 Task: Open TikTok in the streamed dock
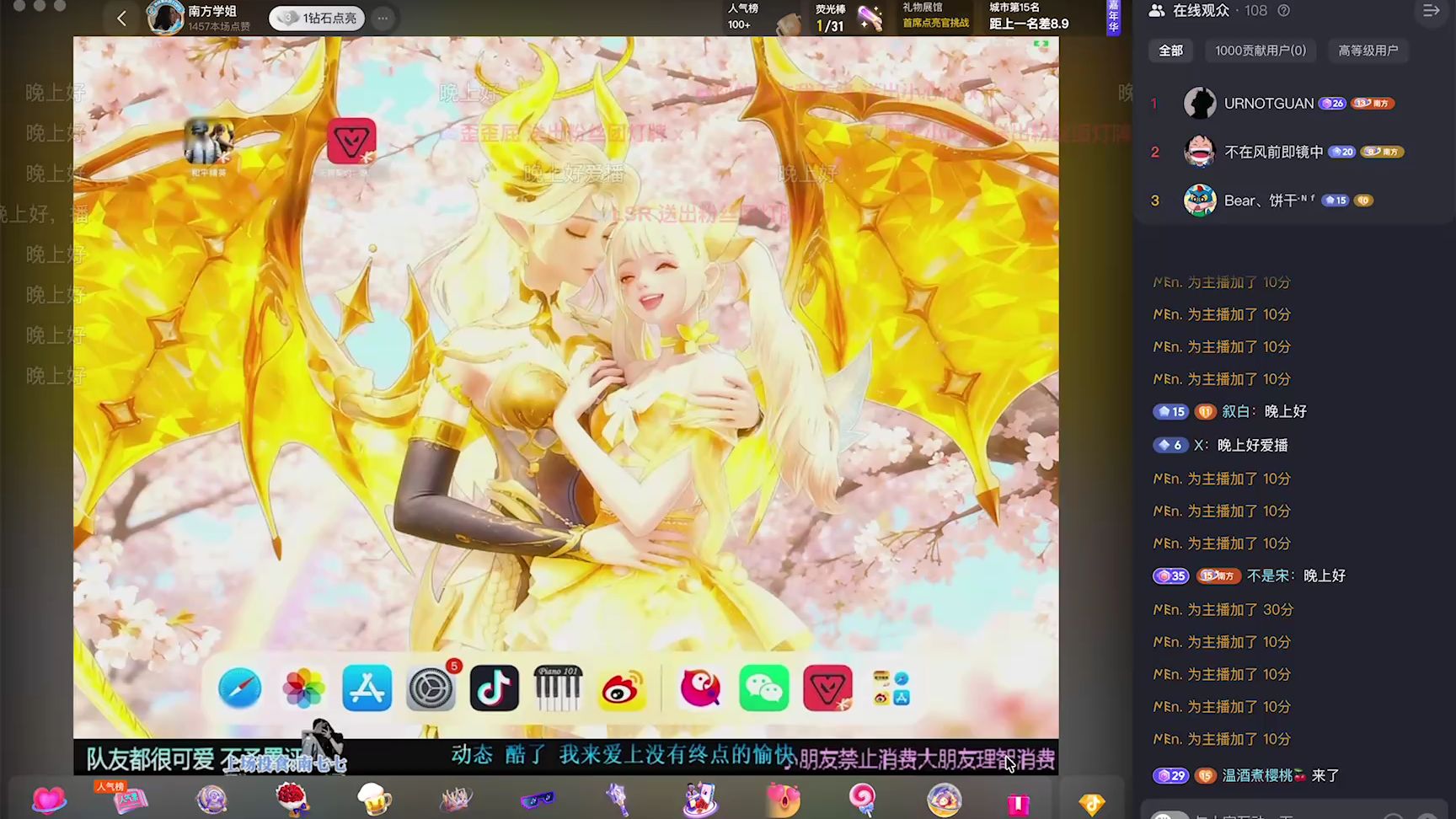point(494,688)
